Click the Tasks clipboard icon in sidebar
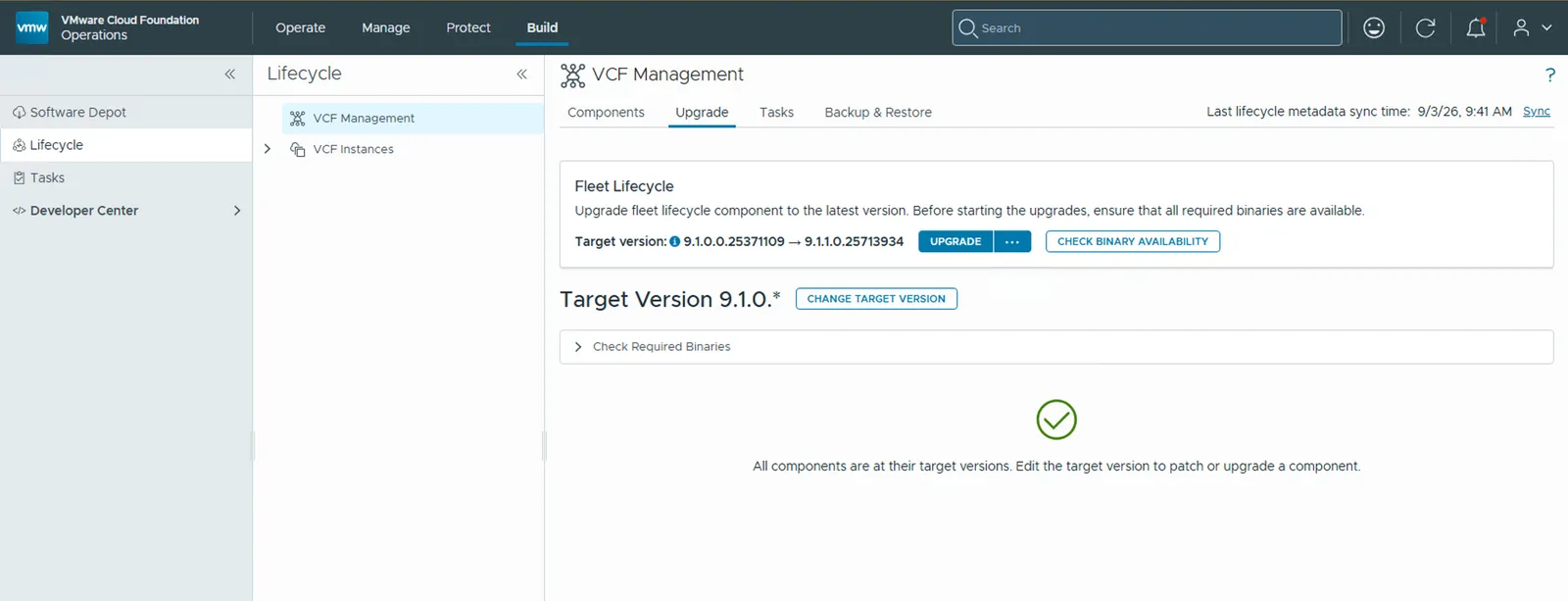The image size is (1568, 601). (19, 177)
